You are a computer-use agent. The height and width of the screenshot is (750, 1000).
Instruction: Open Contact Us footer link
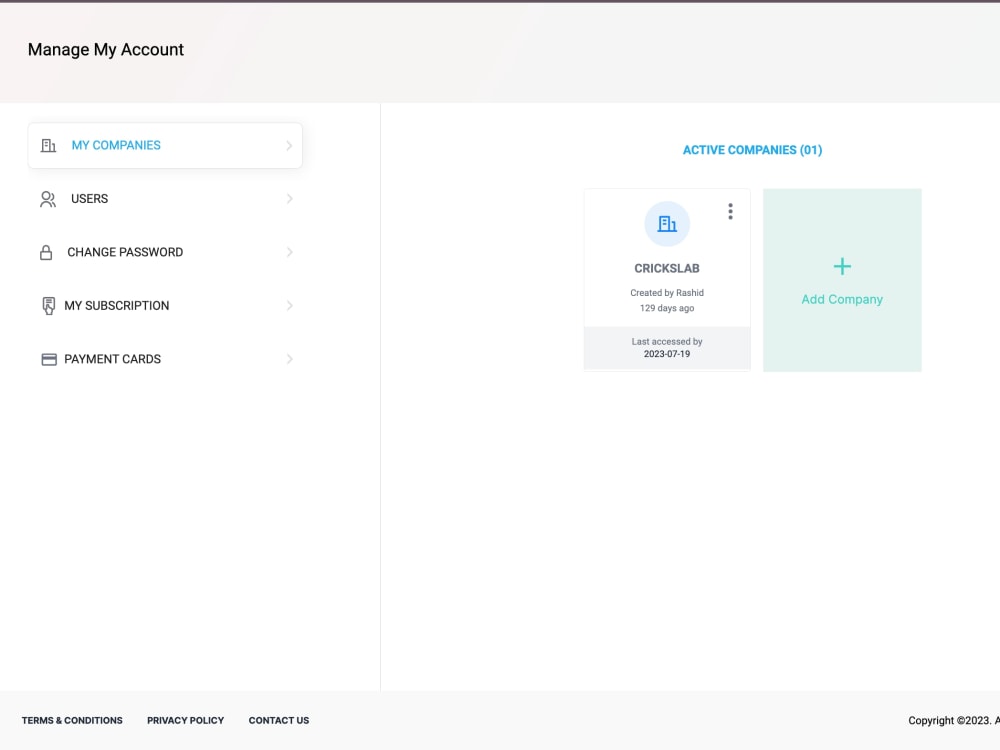279,721
